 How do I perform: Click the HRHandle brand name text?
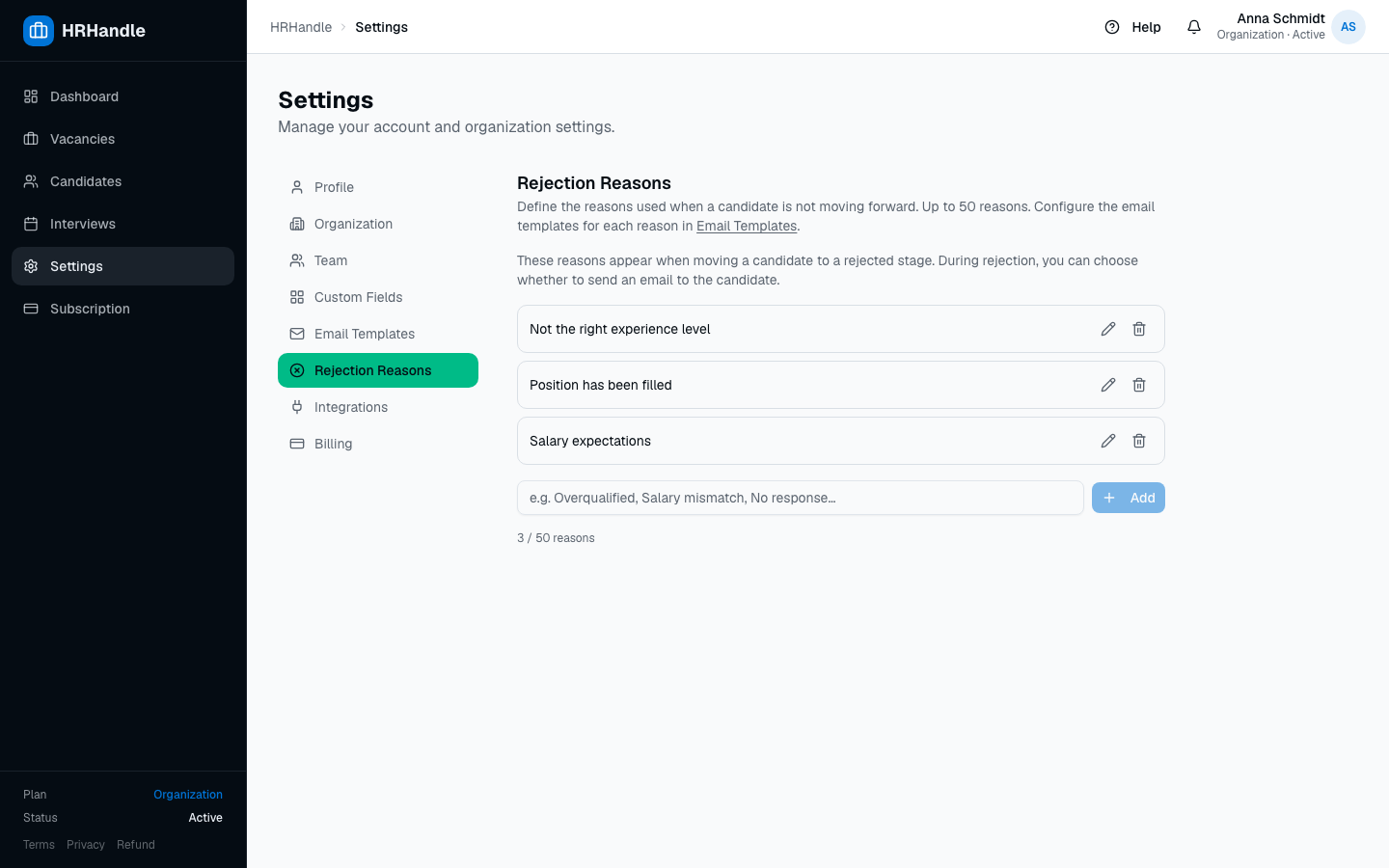[103, 31]
